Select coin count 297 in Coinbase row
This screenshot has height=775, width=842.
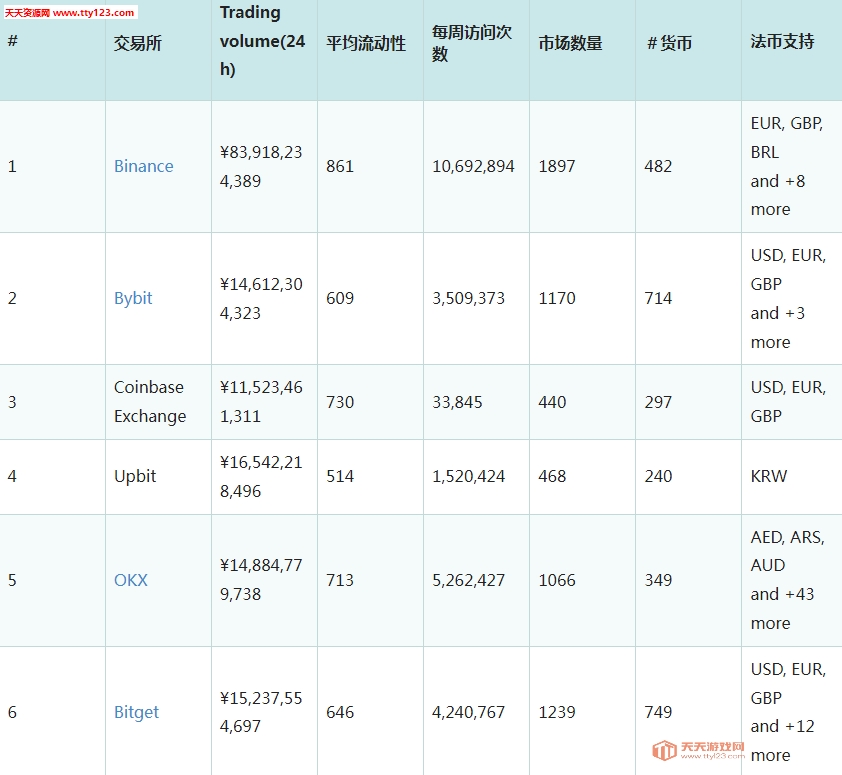(x=658, y=402)
